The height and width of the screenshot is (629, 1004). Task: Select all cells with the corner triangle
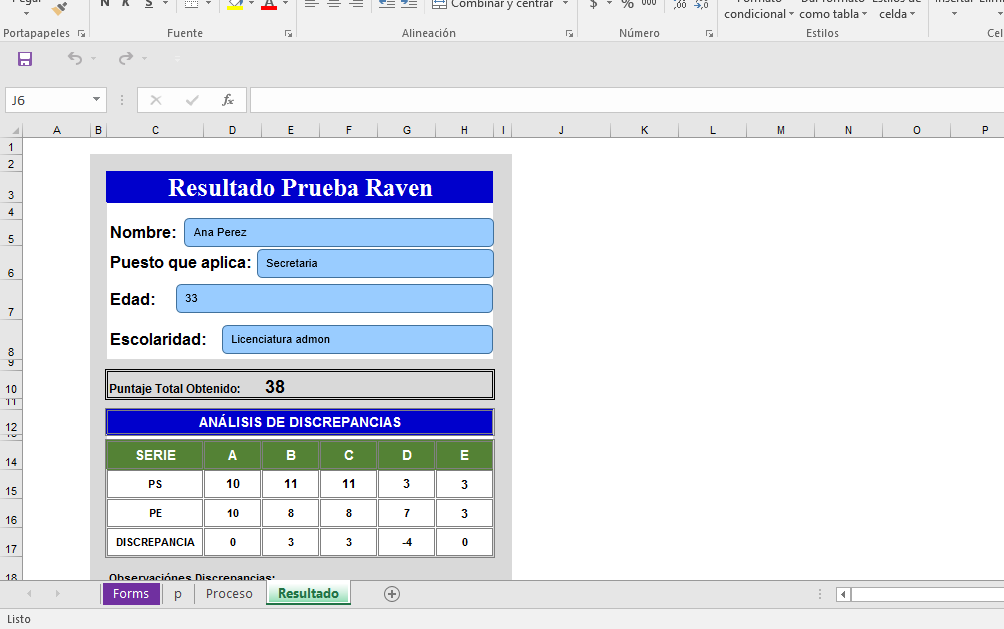click(15, 130)
